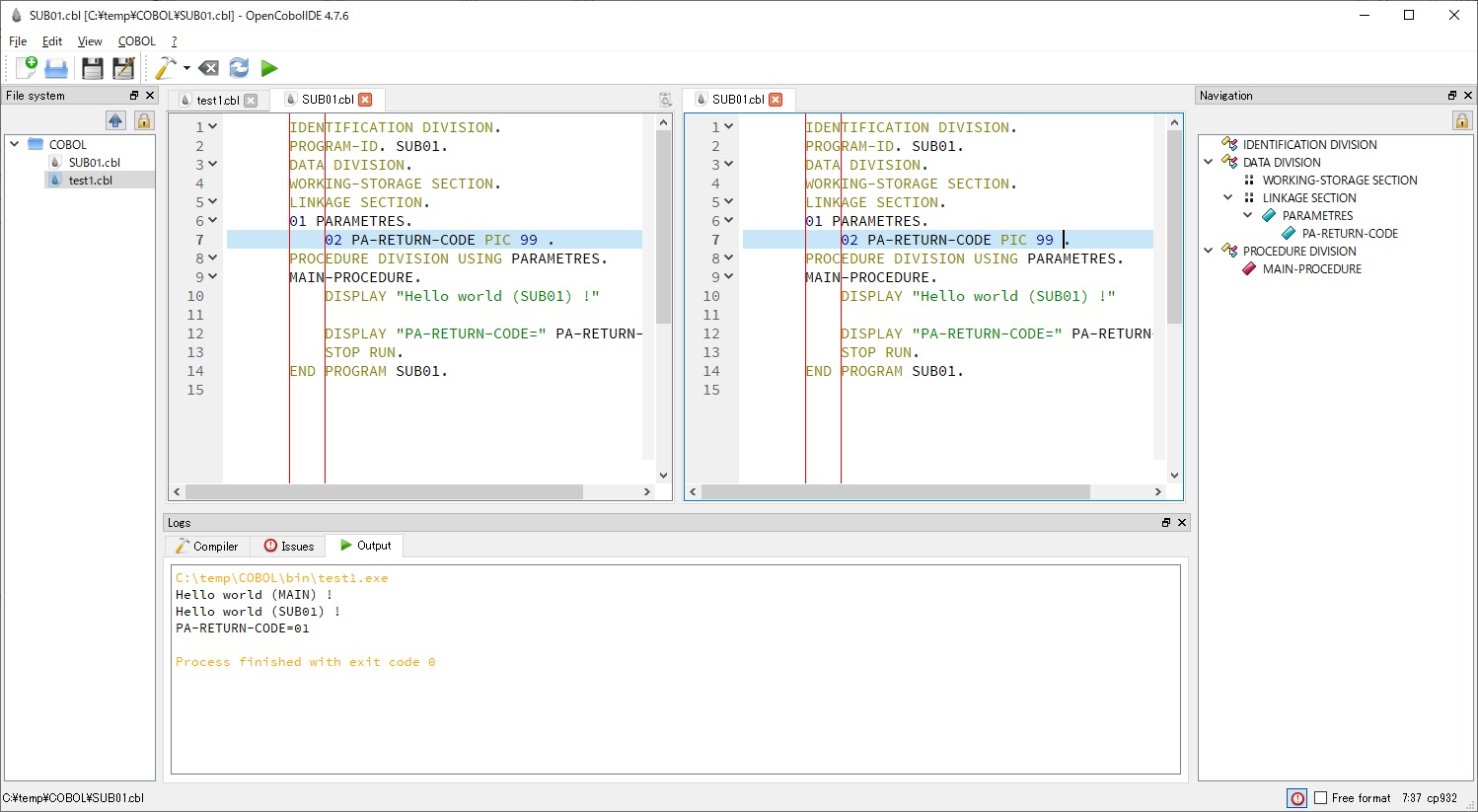The width and height of the screenshot is (1478, 812).
Task: Close the Logs panel
Action: pyautogui.click(x=1182, y=523)
